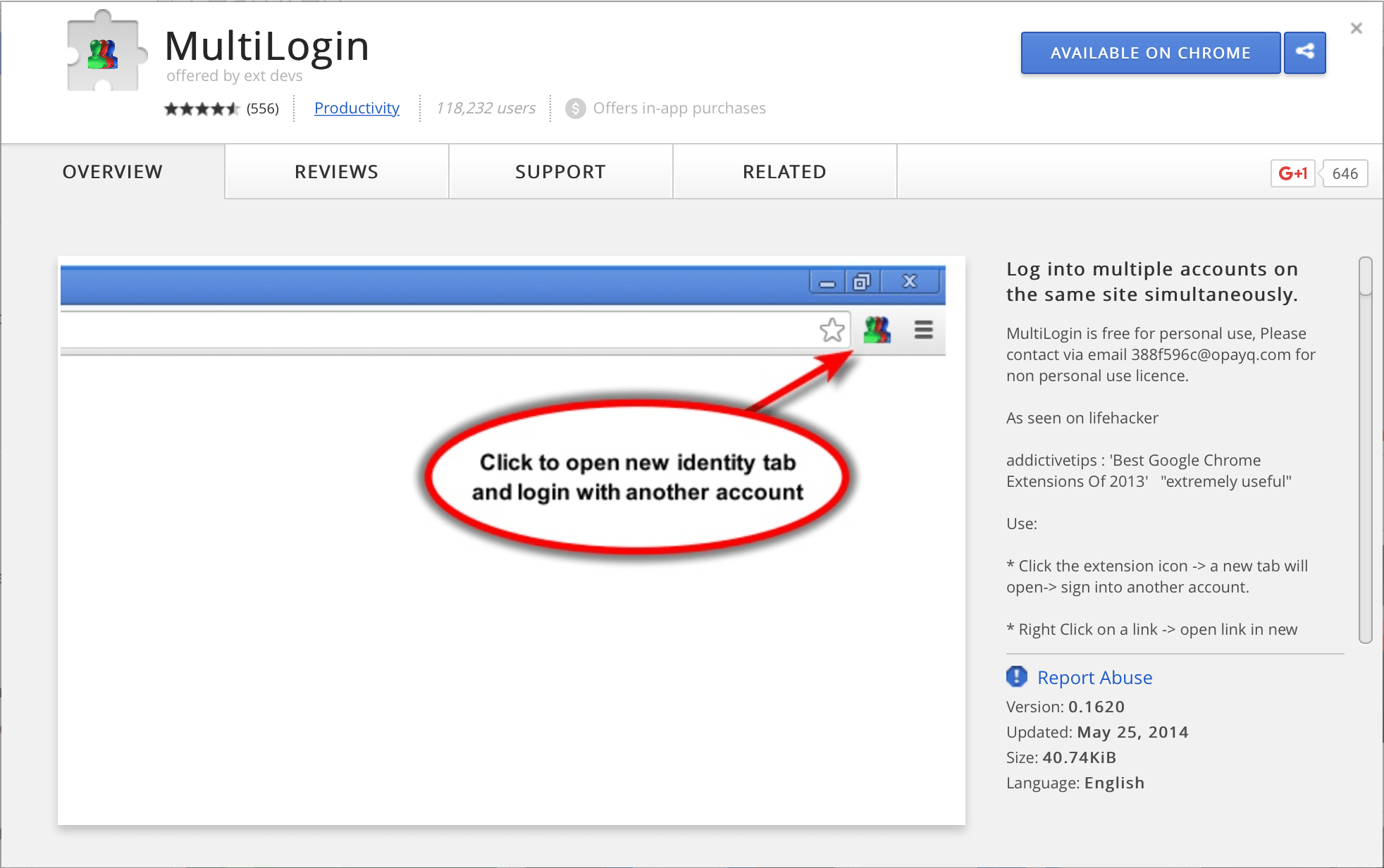Viewport: 1384px width, 868px height.
Task: Switch to the Reviews tab
Action: pyautogui.click(x=336, y=172)
